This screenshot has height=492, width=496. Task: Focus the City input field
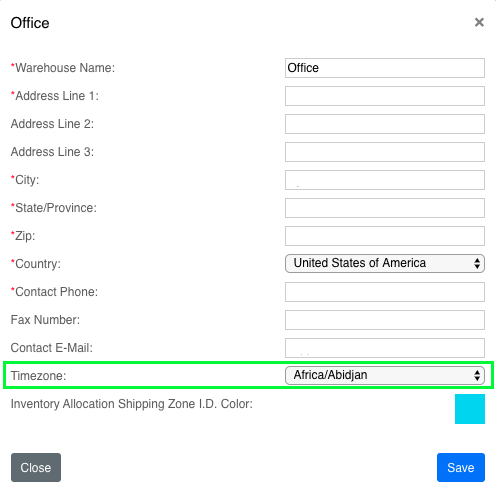[385, 180]
